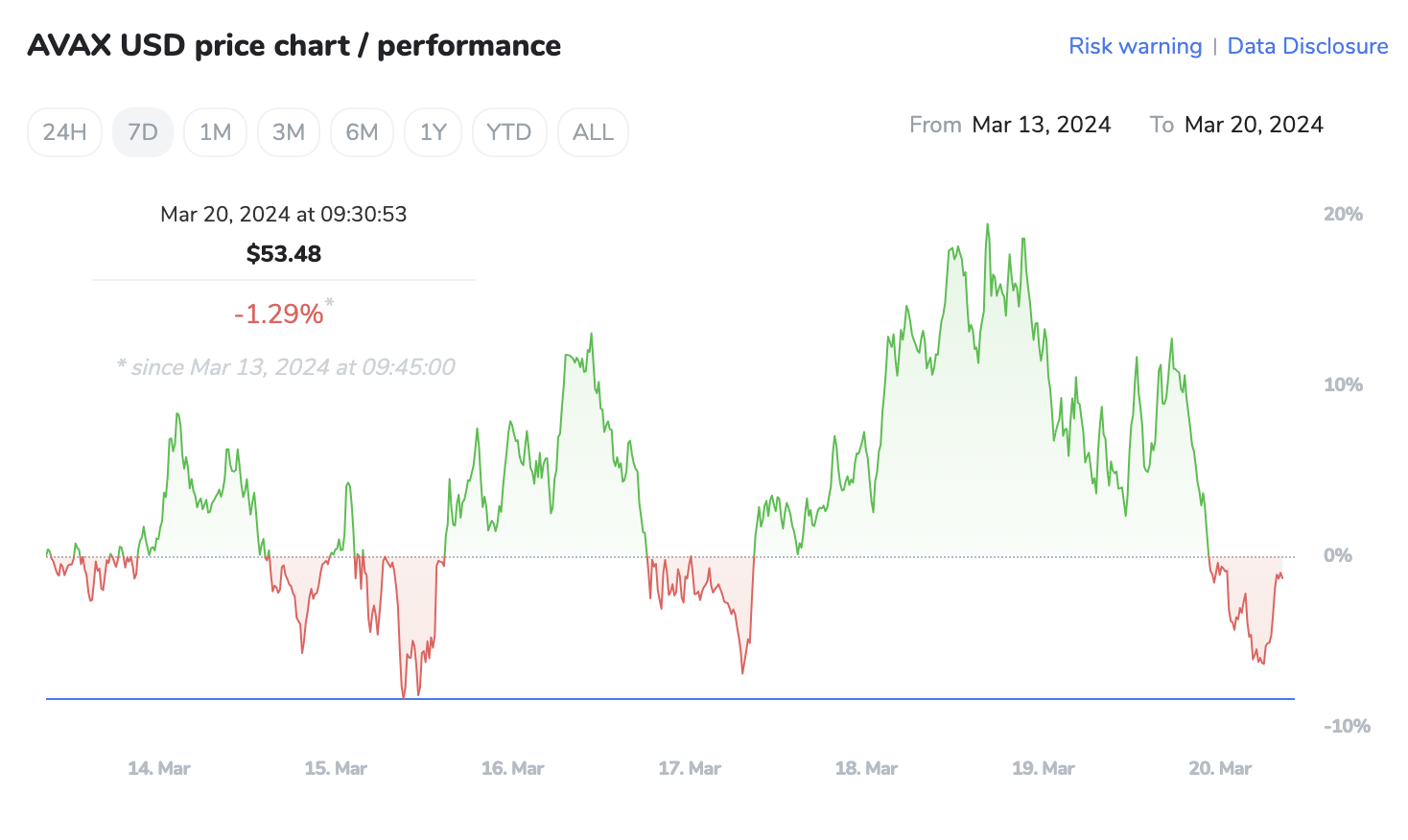Click the $53.48 price readout

(284, 254)
